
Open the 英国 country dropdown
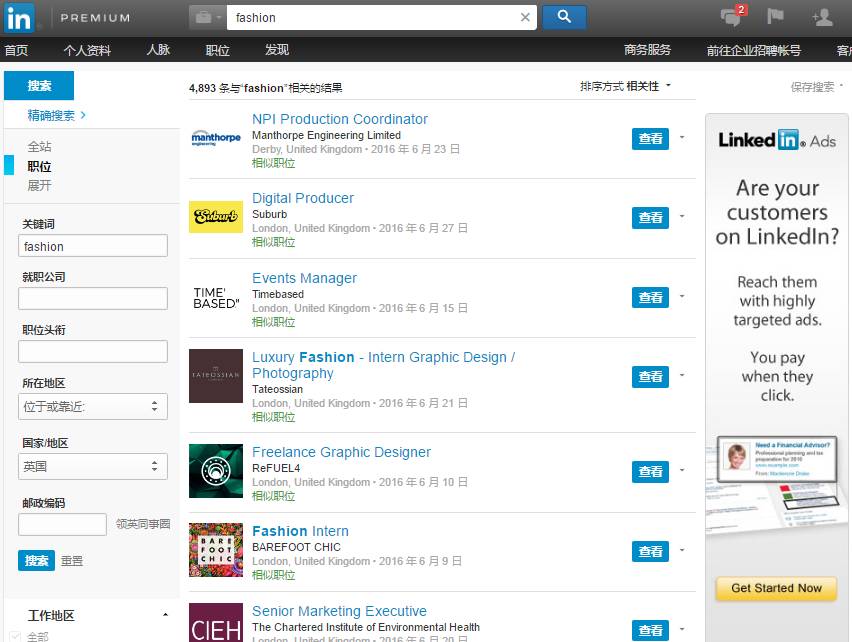(x=93, y=467)
